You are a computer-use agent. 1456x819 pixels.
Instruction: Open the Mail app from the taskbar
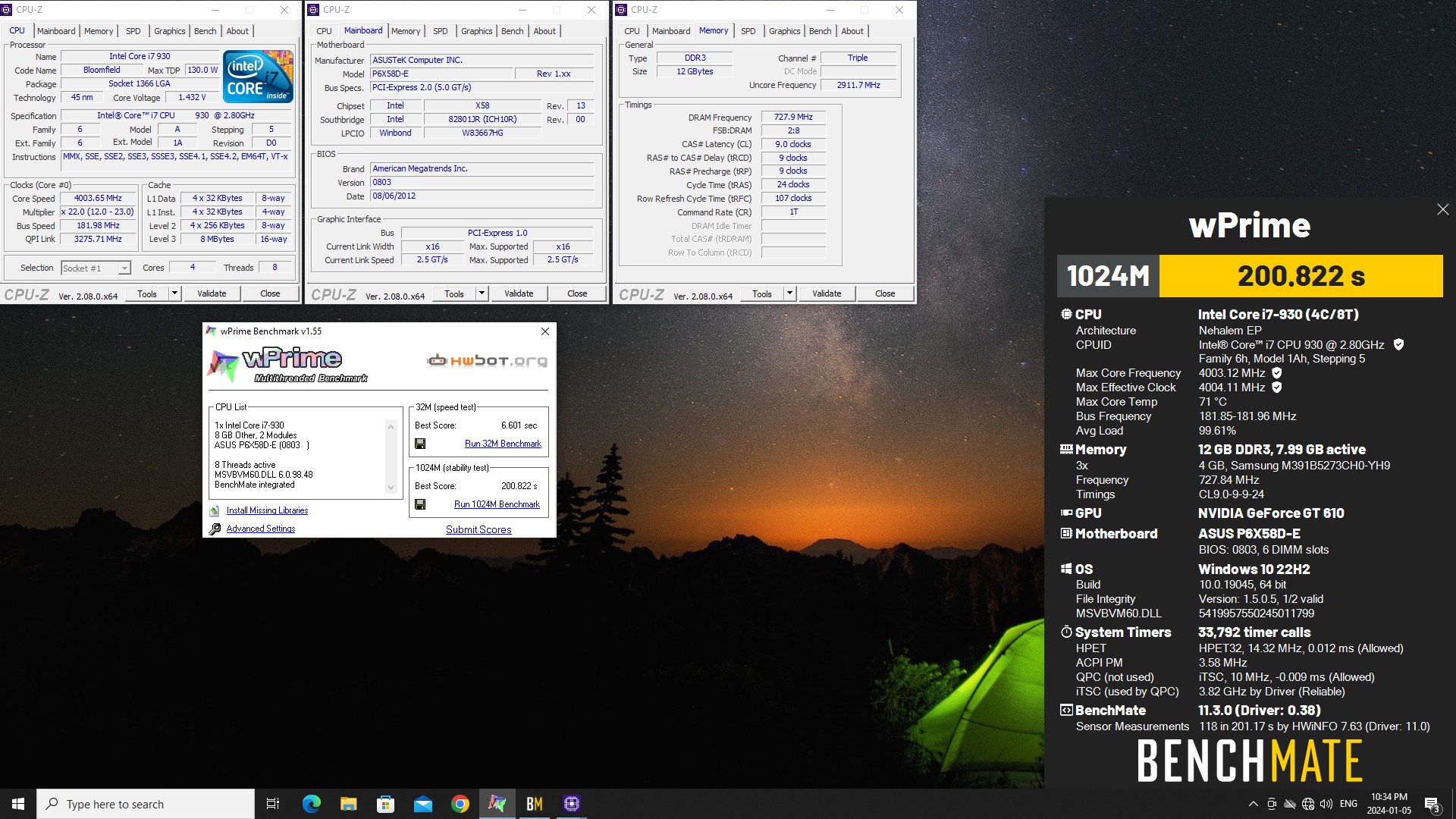pyautogui.click(x=422, y=804)
